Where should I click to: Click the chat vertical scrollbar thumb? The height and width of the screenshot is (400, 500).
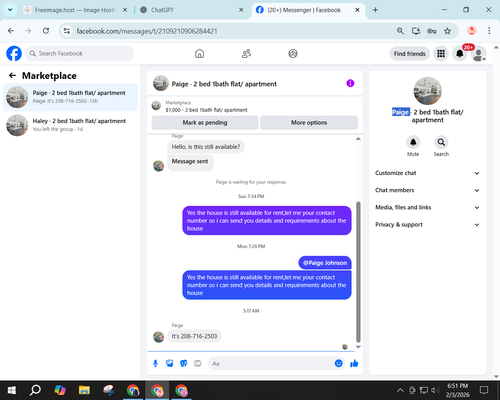[x=358, y=272]
